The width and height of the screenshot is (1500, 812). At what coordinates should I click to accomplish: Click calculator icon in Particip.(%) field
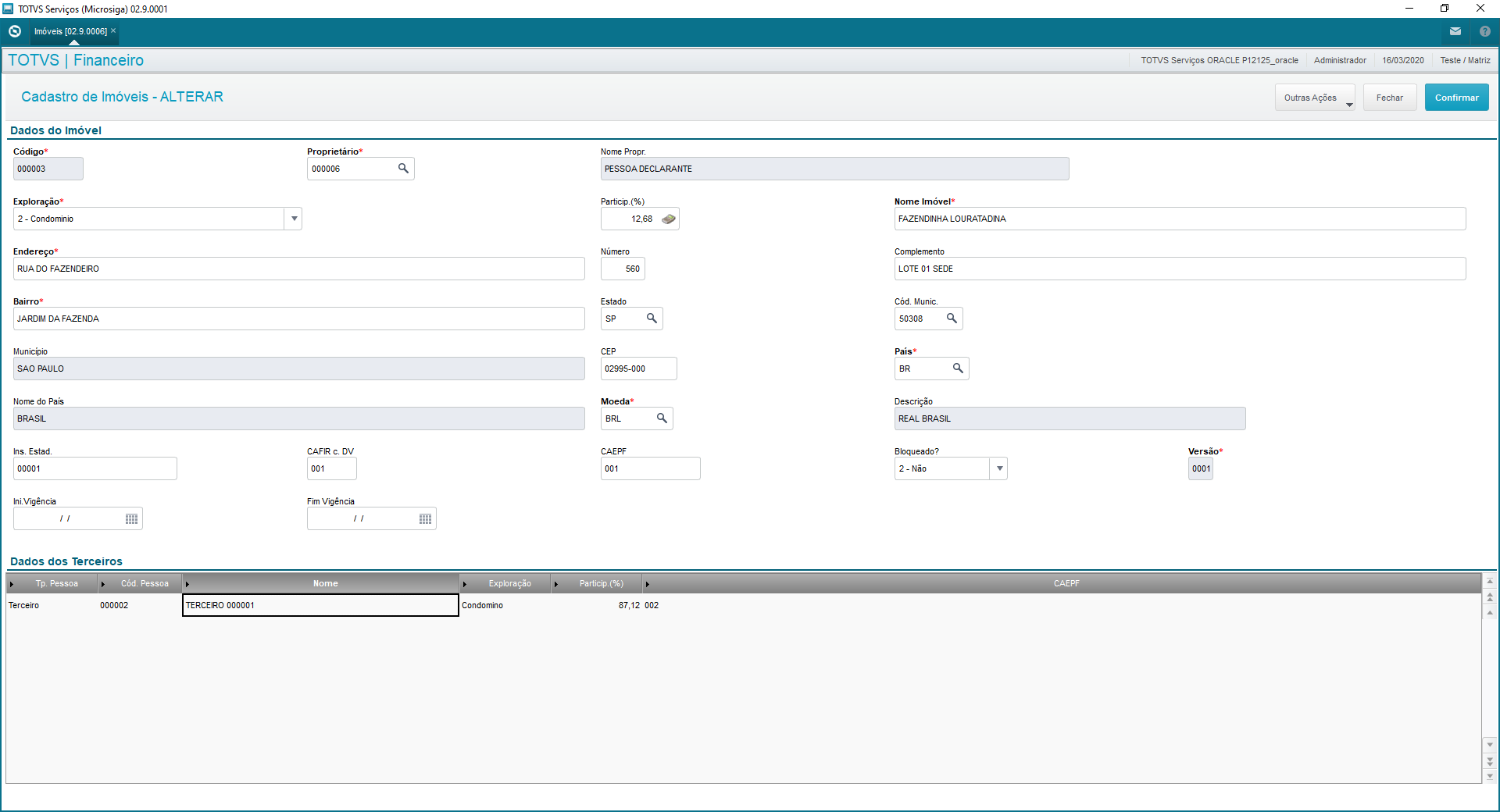coord(669,219)
